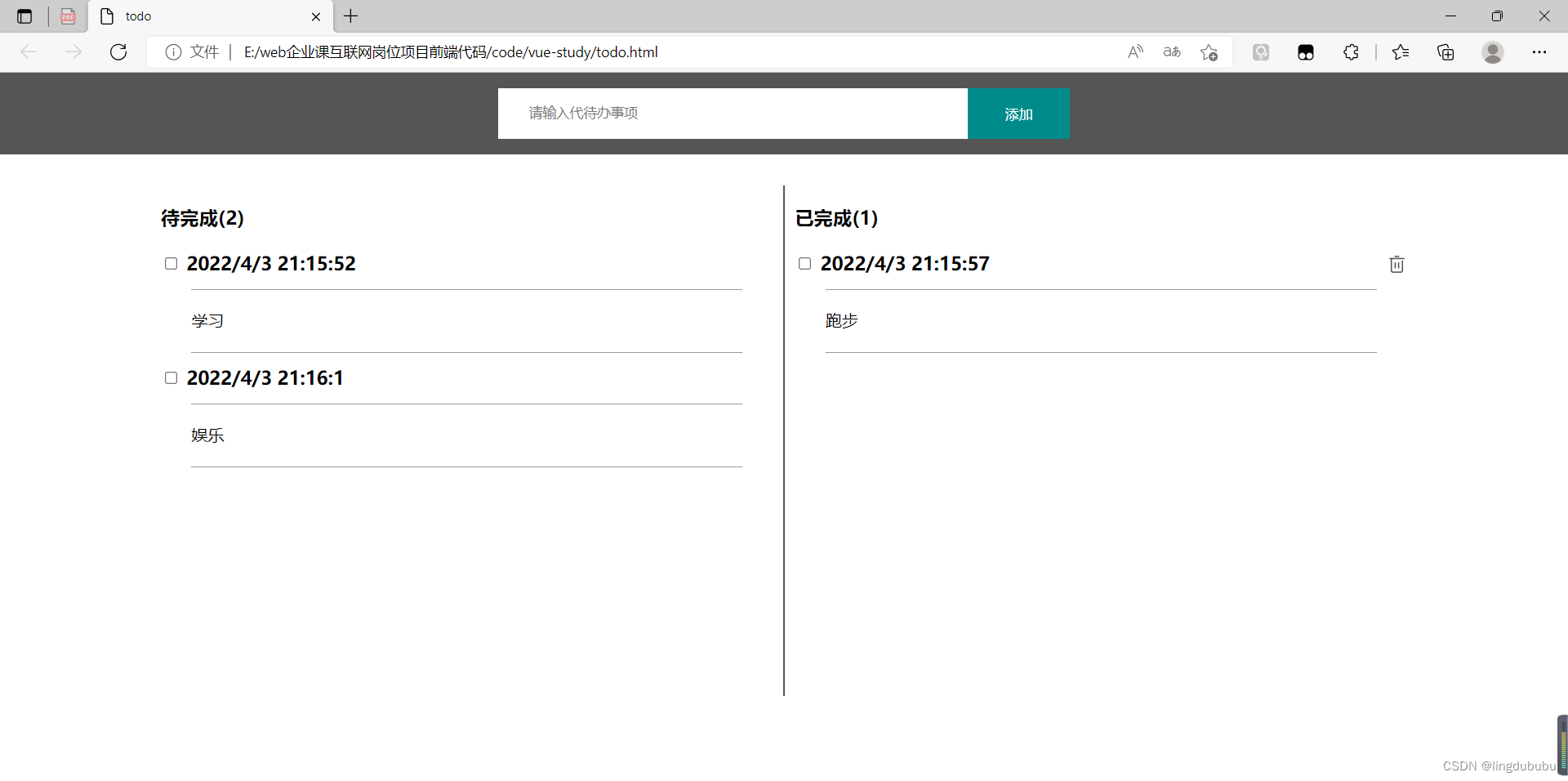Open browser Settings and more menu

pyautogui.click(x=1539, y=52)
